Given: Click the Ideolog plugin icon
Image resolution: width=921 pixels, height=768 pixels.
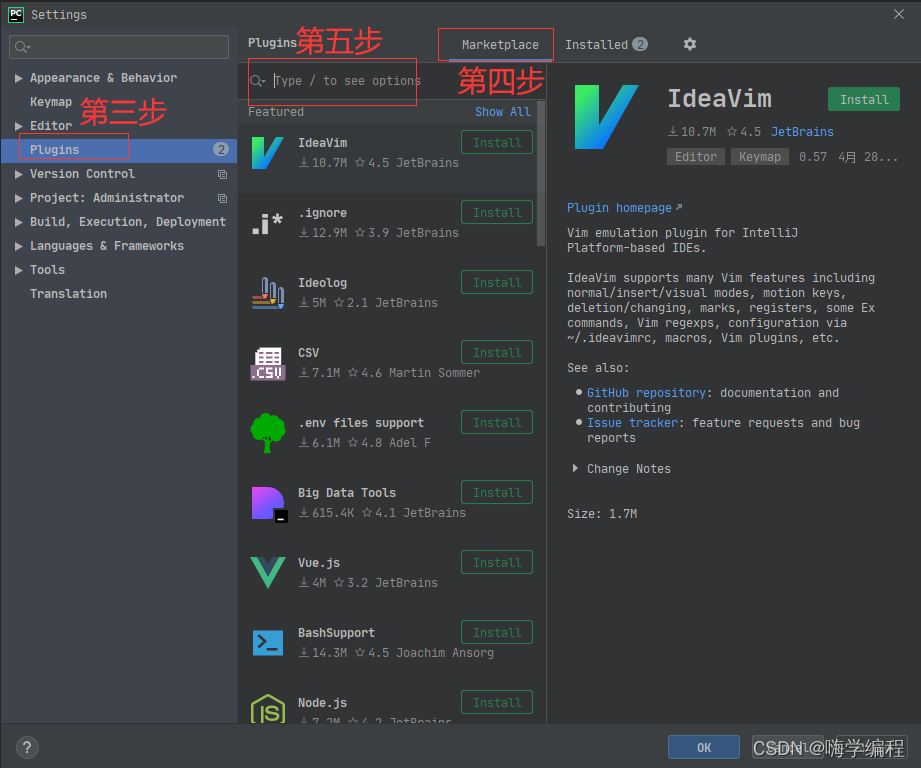Looking at the screenshot, I should tap(268, 293).
